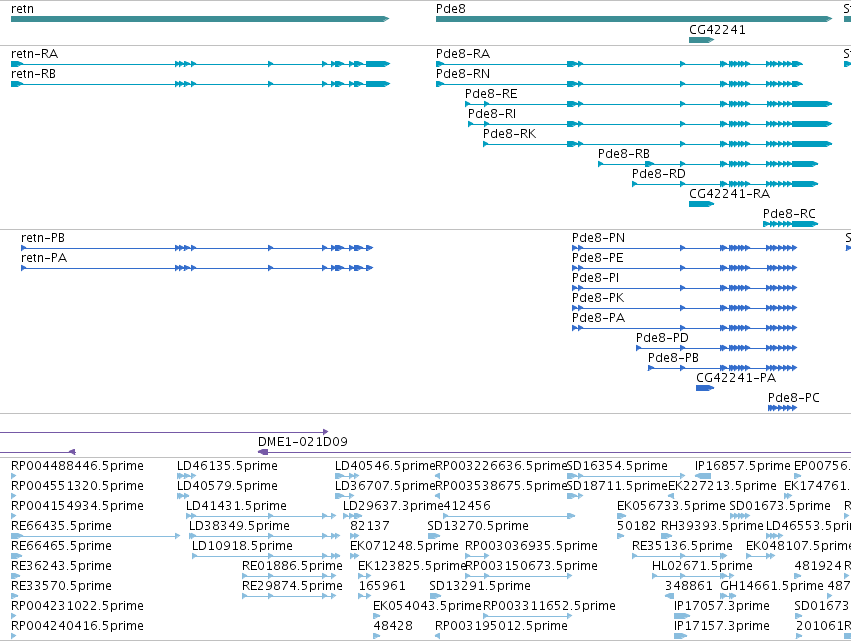Image resolution: width=851 pixels, height=641 pixels.
Task: Select EST EK054043.5prime
Action: pos(428,606)
